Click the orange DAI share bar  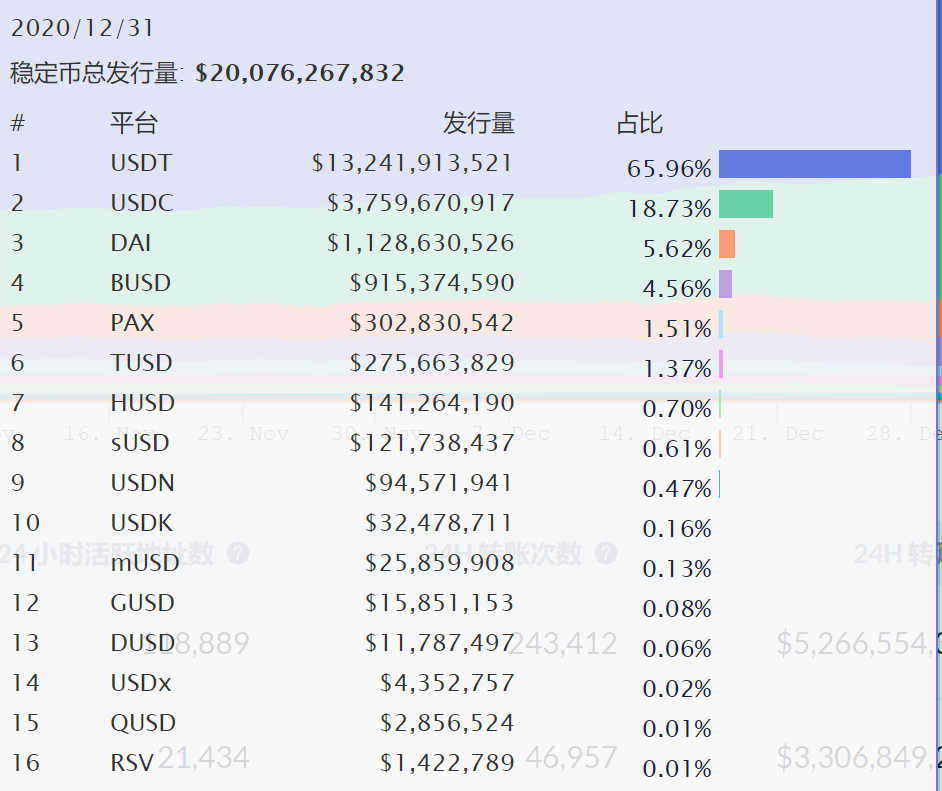point(727,244)
